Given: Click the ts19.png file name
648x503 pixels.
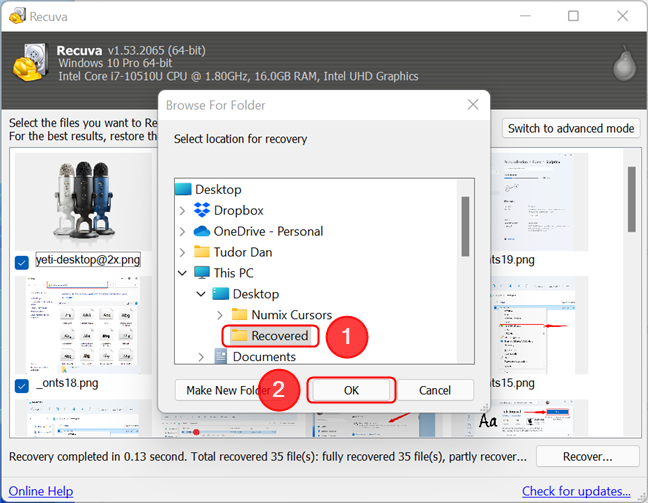Looking at the screenshot, I should (x=513, y=260).
